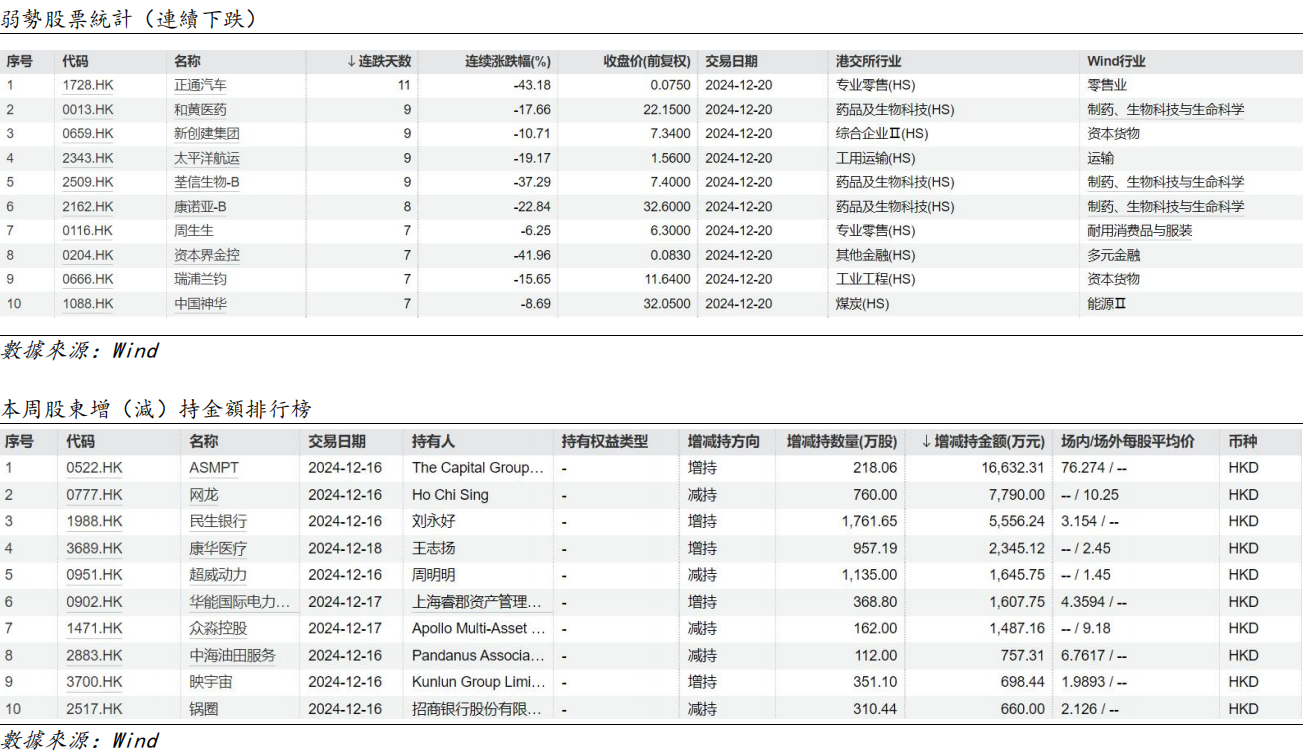Select stock code 0777.HK
1314x755 pixels.
tap(94, 495)
